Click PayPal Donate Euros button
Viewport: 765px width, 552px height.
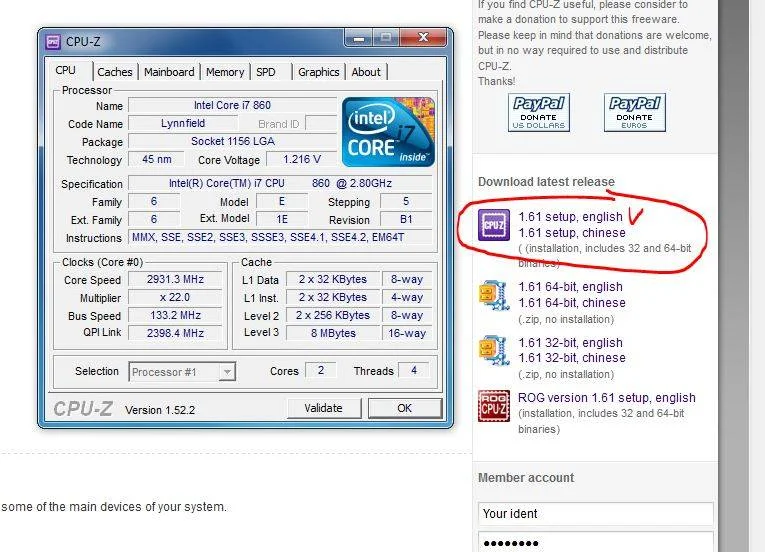[634, 113]
